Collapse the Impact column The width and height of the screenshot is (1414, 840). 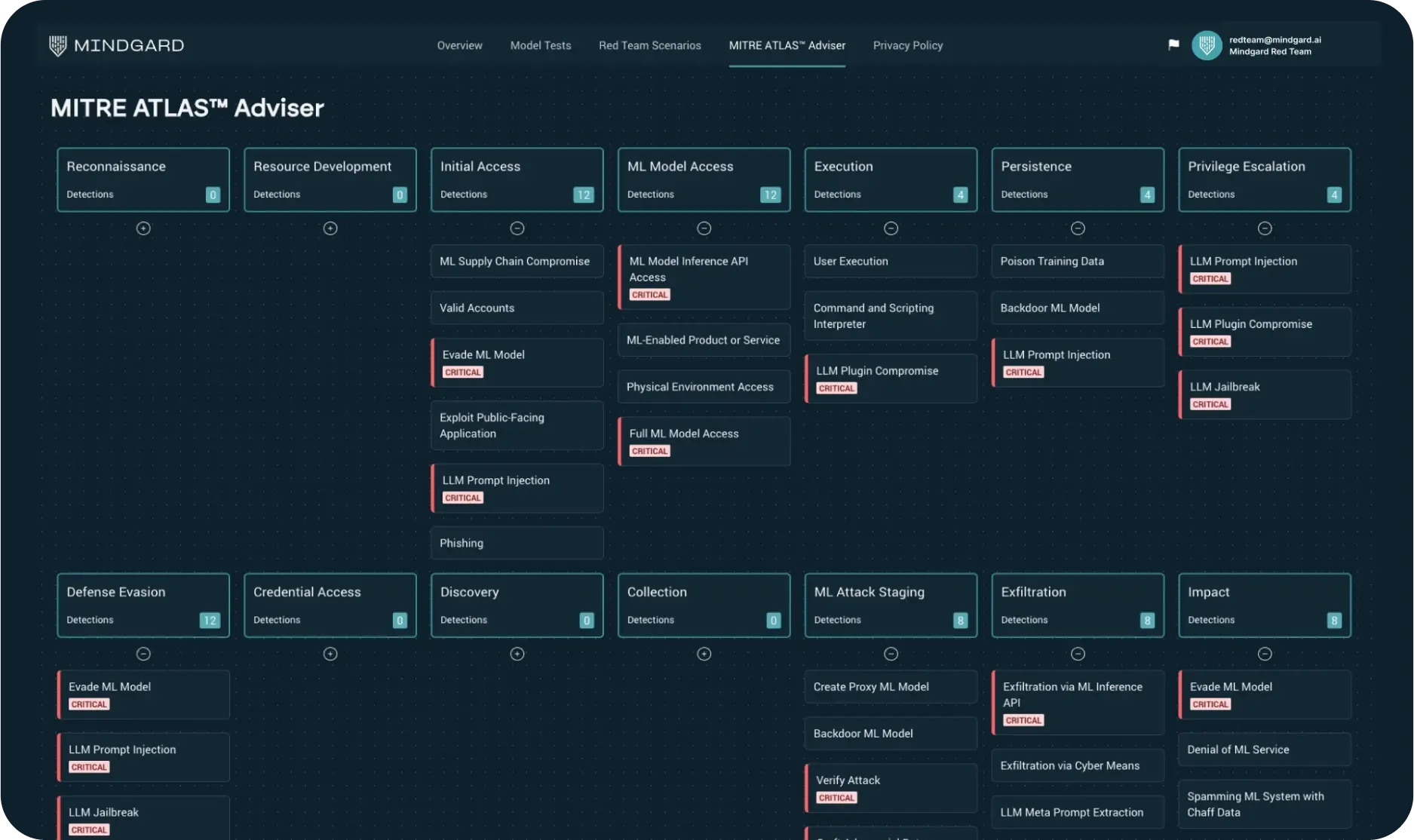click(x=1265, y=654)
